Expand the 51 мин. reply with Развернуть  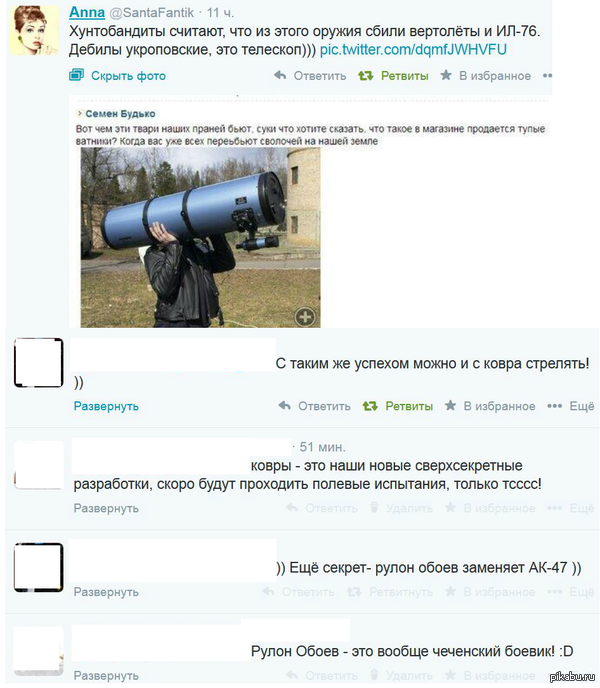click(106, 508)
